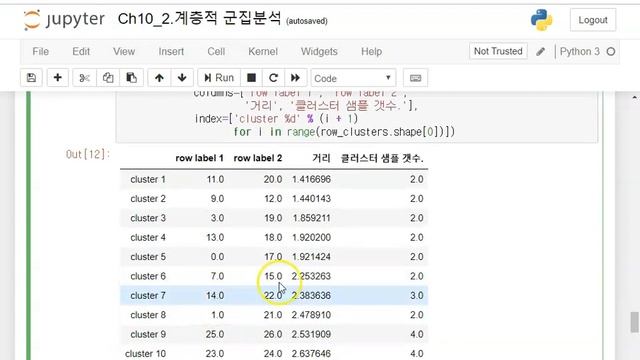640x360 pixels.
Task: Click distance value 2.478910
Action: (x=311, y=315)
